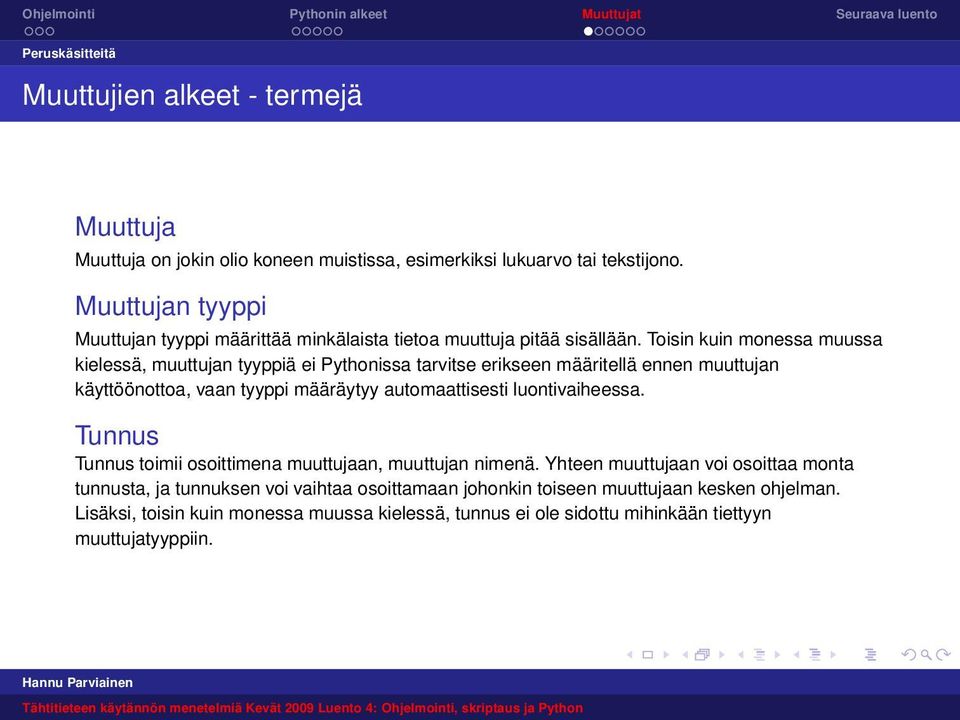The height and width of the screenshot is (720, 960).
Task: Click sentence starting 'Muuttuja on jokin olio'
Action: pos(379,260)
